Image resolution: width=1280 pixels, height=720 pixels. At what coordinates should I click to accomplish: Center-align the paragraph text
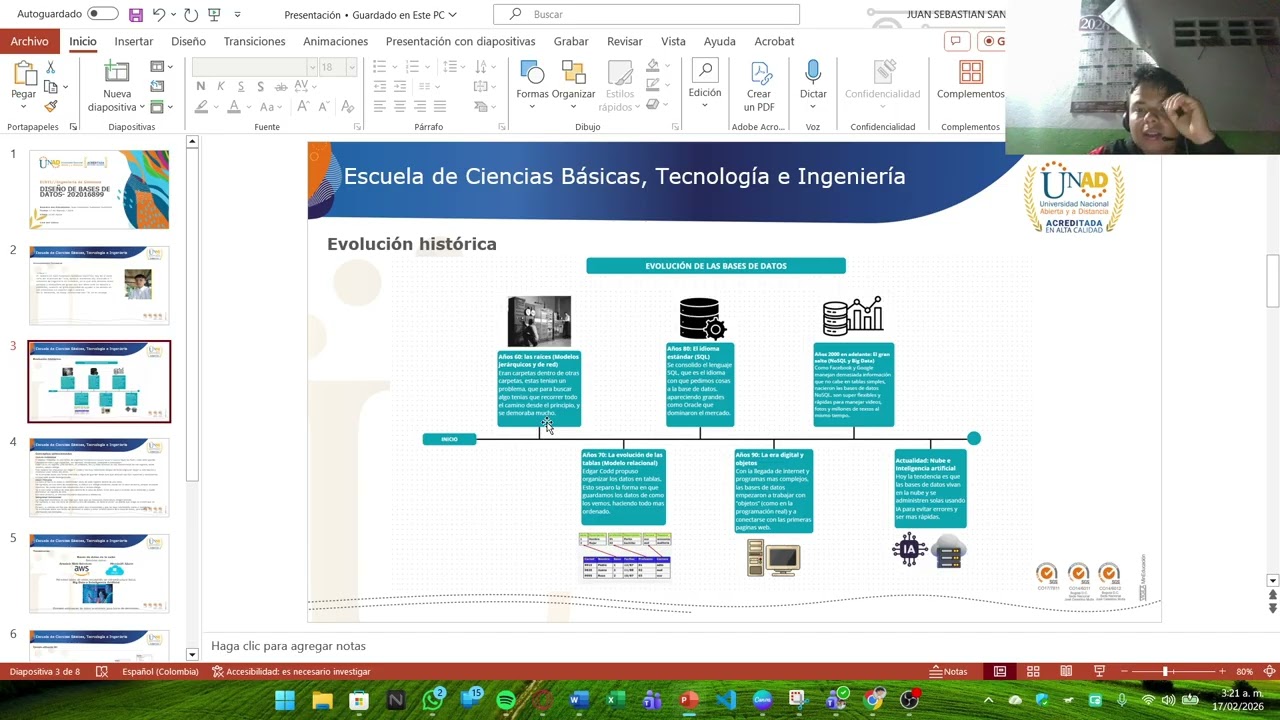point(400,107)
